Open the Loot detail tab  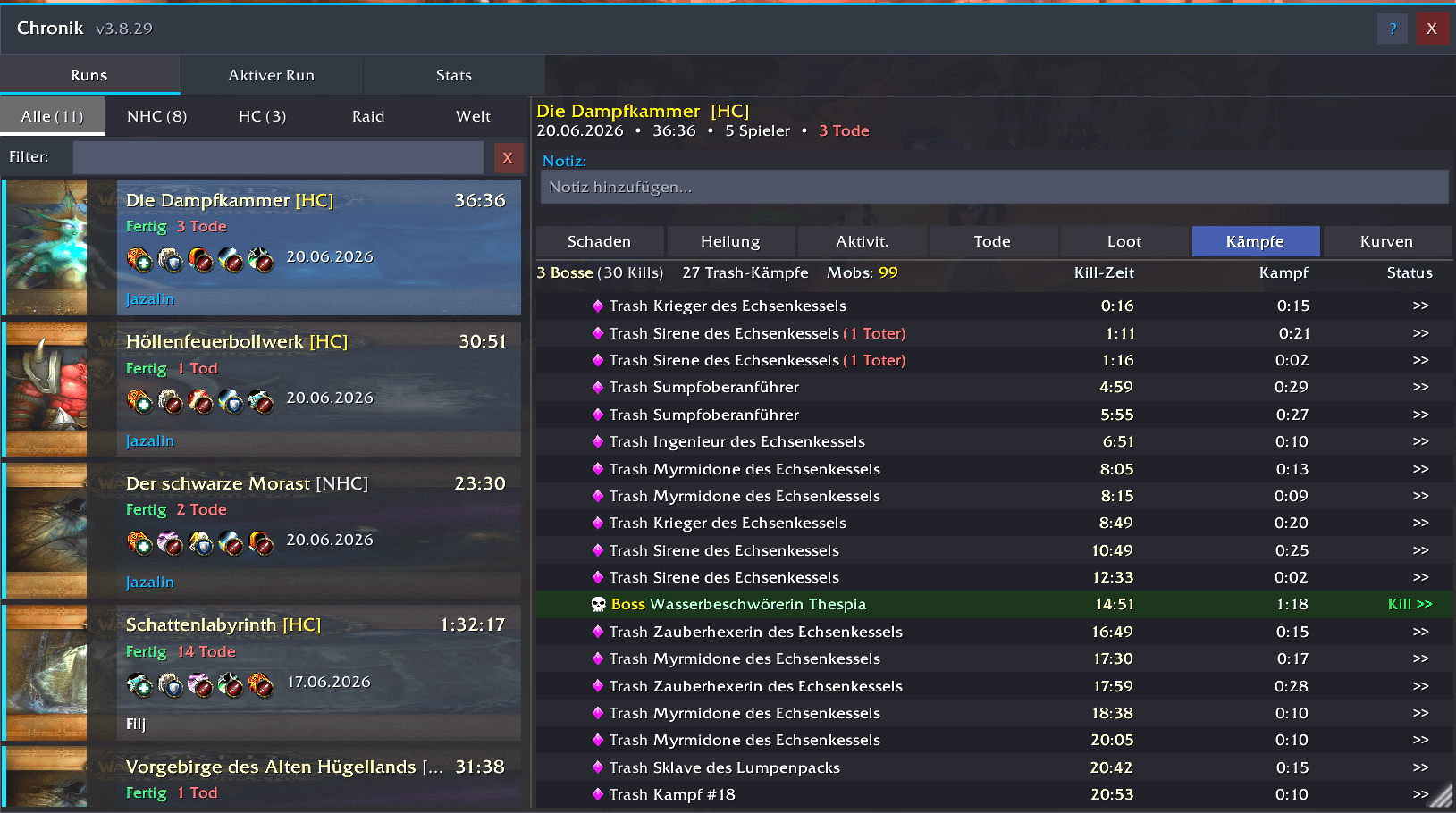(x=1124, y=241)
